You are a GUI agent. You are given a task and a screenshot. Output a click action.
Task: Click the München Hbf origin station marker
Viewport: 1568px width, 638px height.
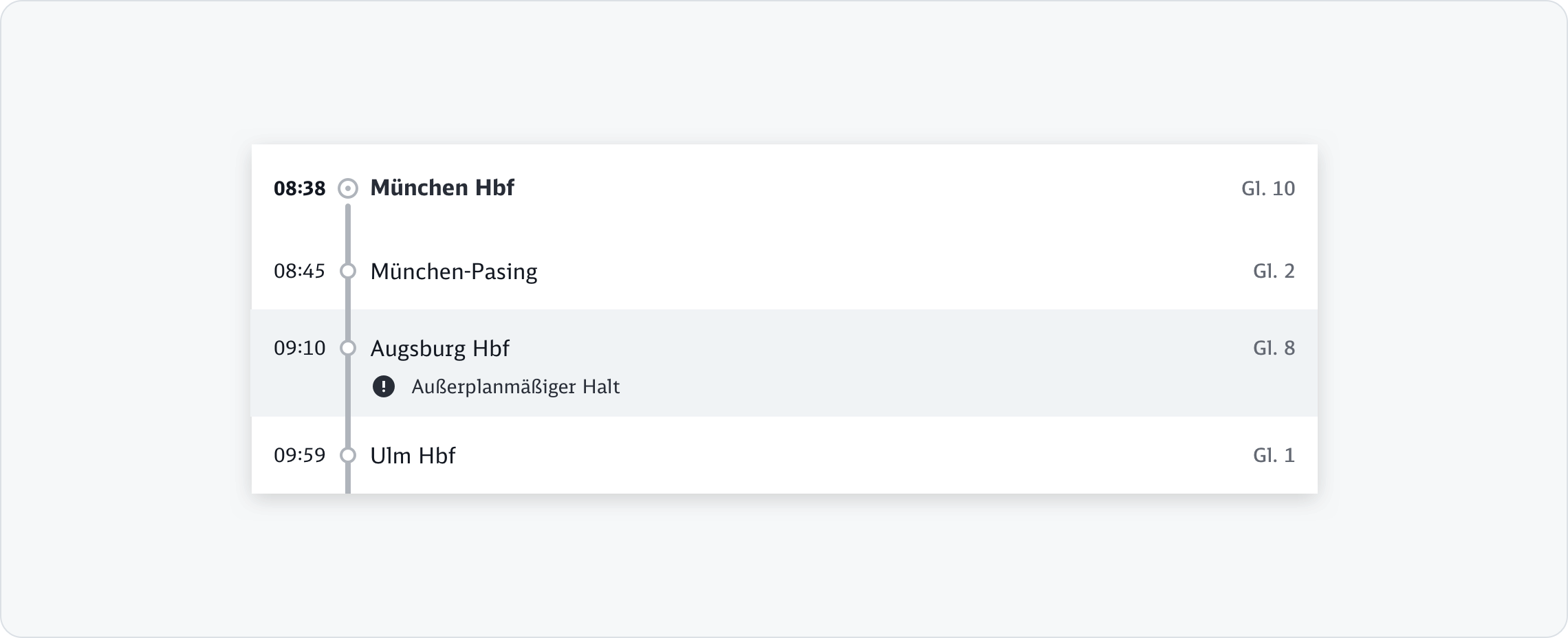pos(348,188)
